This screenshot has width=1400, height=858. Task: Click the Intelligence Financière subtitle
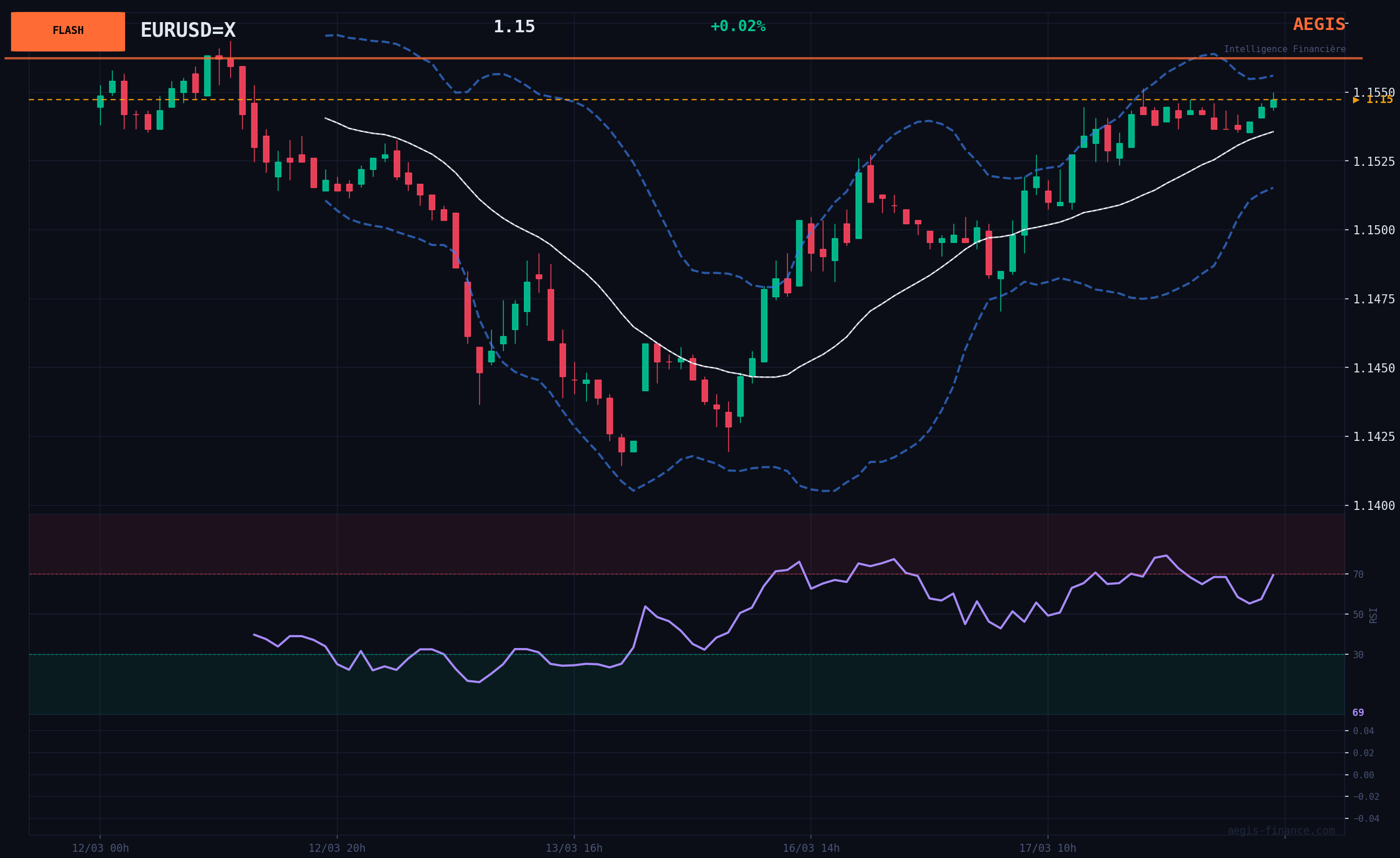[1284, 49]
